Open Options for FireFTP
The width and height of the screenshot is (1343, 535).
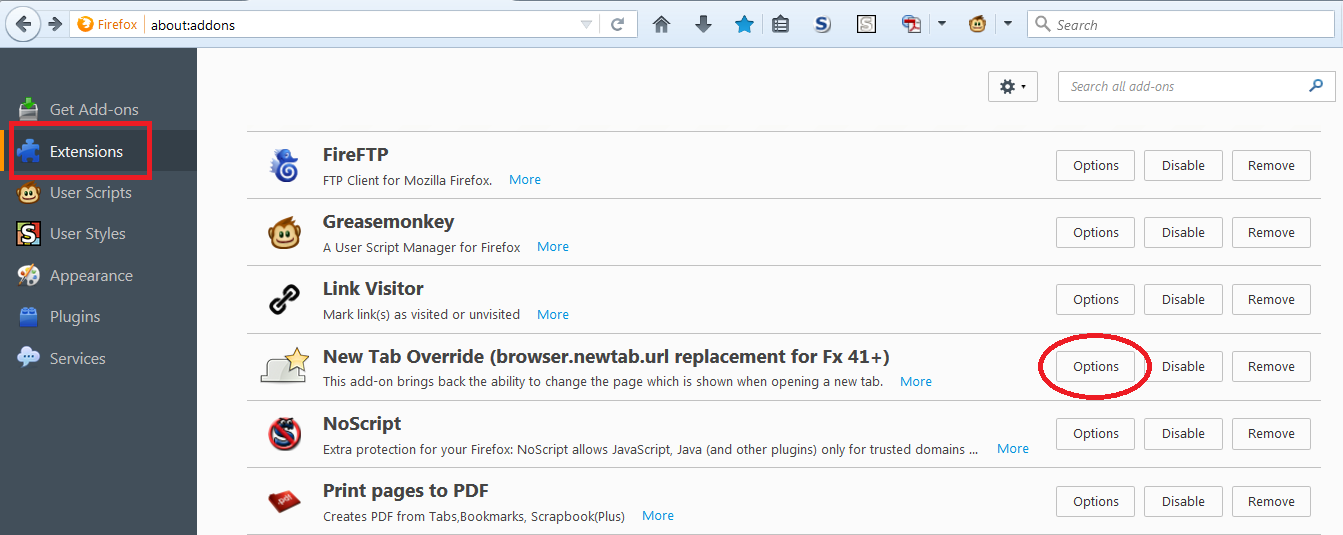(x=1095, y=166)
